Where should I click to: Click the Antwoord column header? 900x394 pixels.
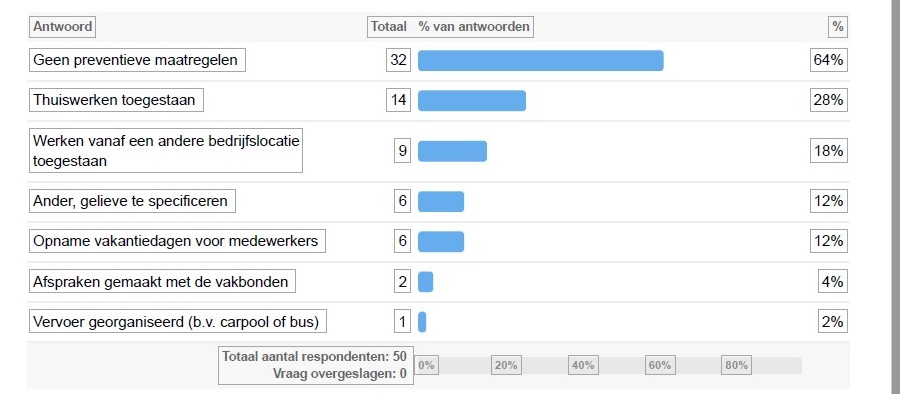point(62,26)
